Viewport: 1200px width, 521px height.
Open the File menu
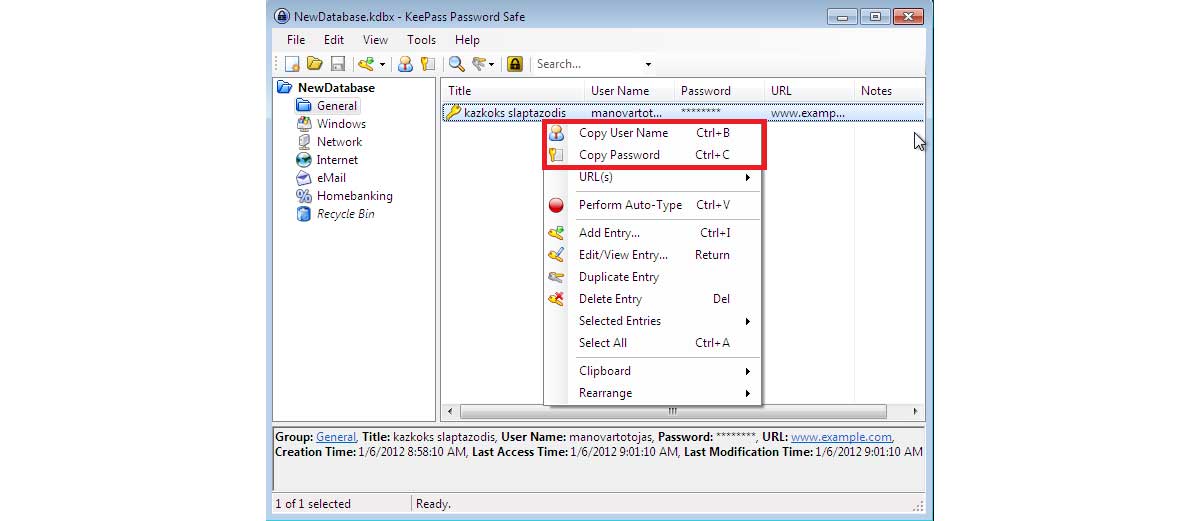[296, 40]
